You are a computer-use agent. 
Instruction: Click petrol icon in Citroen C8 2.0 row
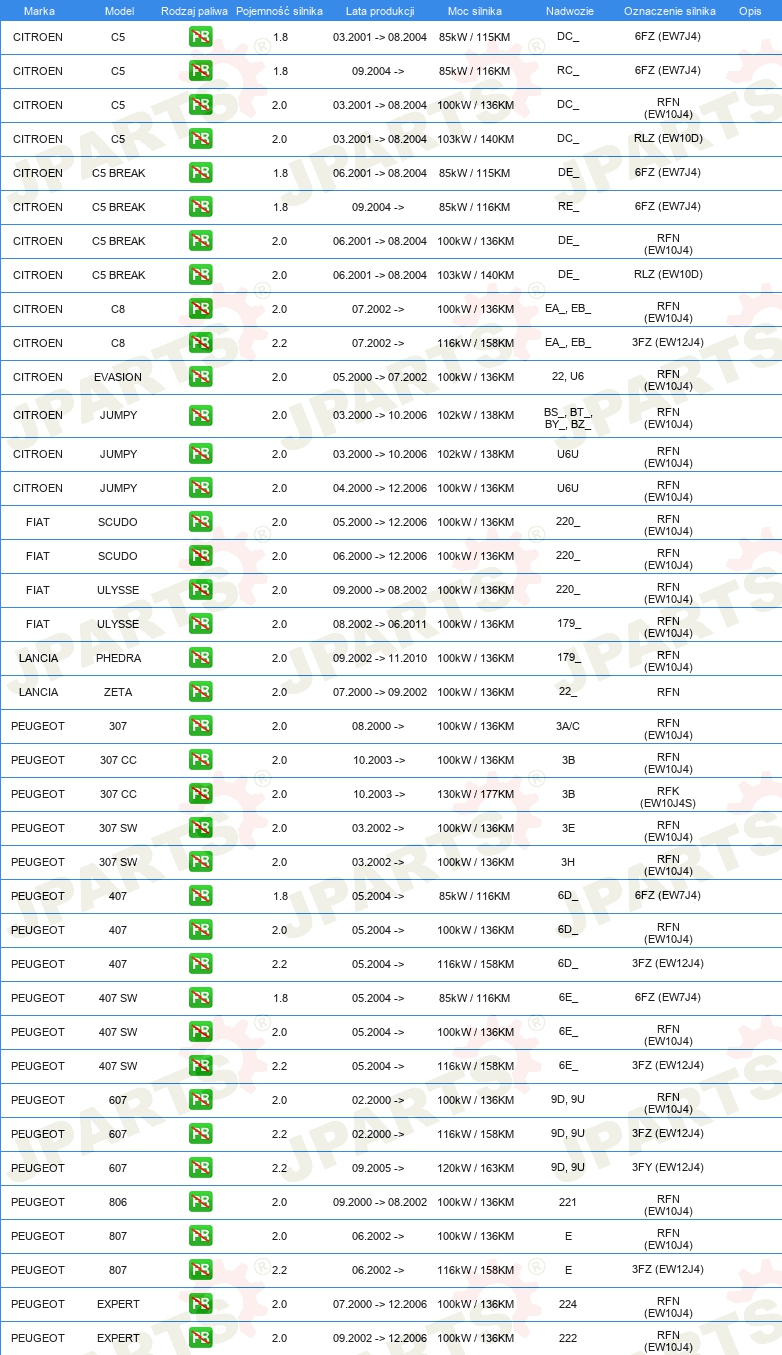[201, 309]
